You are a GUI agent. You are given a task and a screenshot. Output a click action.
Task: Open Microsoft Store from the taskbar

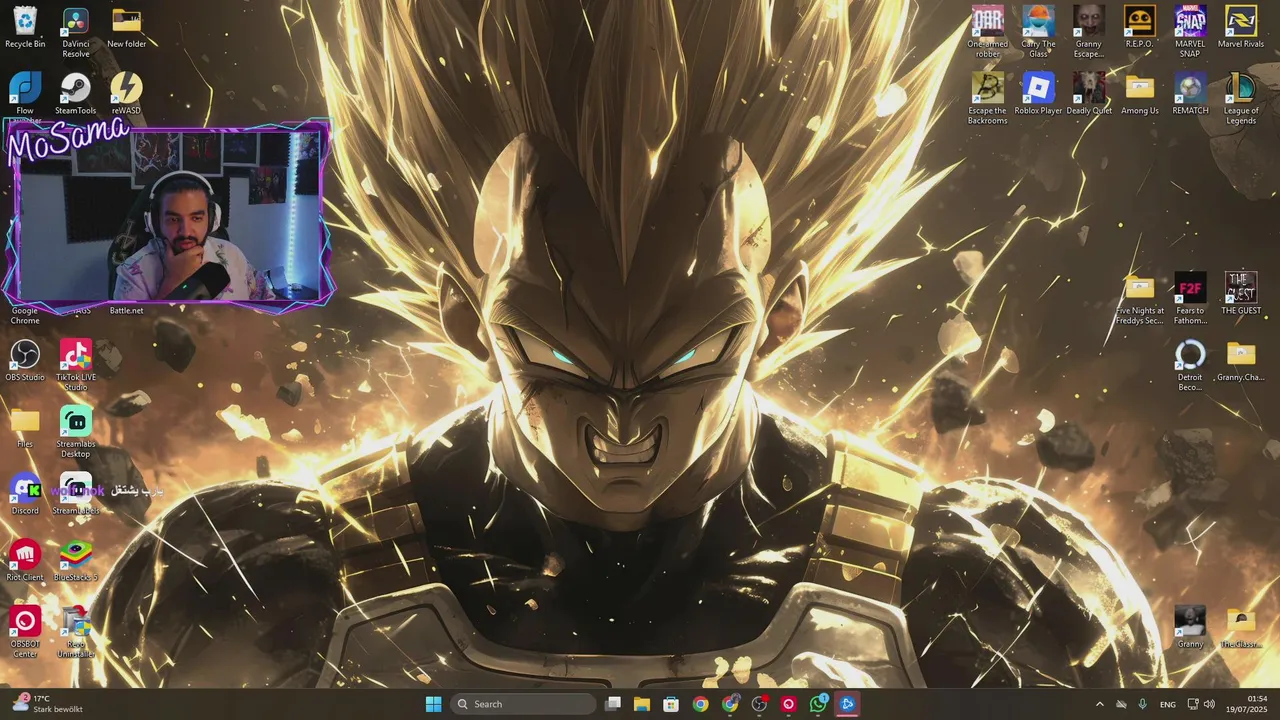tap(671, 704)
